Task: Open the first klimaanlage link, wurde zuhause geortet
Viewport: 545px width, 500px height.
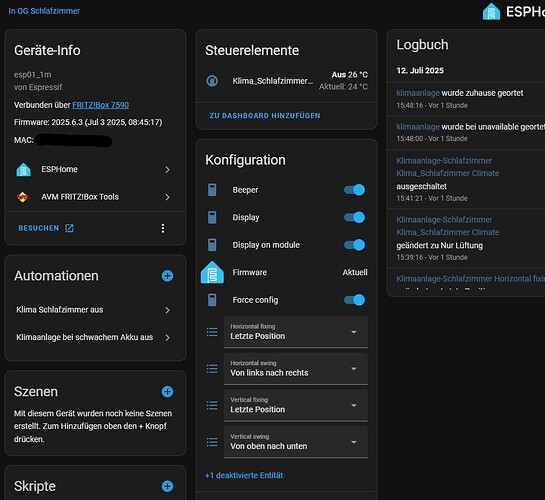Action: click(418, 93)
